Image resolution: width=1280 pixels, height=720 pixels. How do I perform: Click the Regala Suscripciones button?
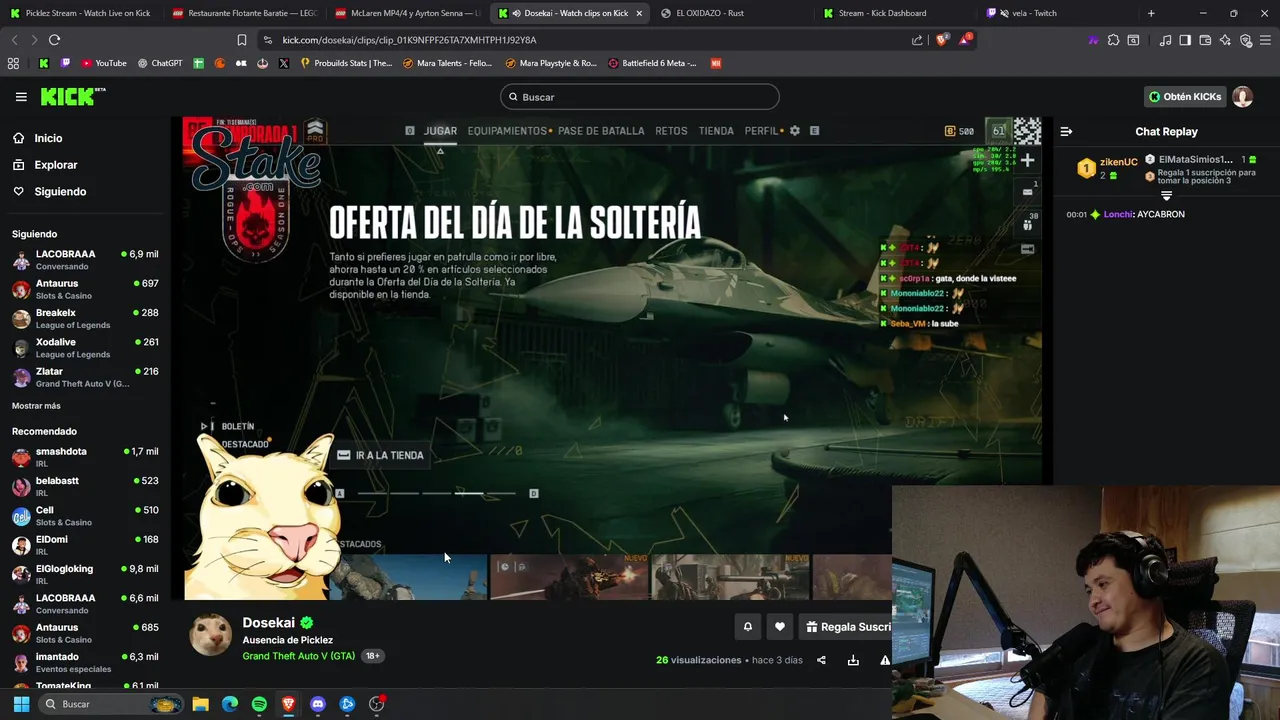(846, 627)
